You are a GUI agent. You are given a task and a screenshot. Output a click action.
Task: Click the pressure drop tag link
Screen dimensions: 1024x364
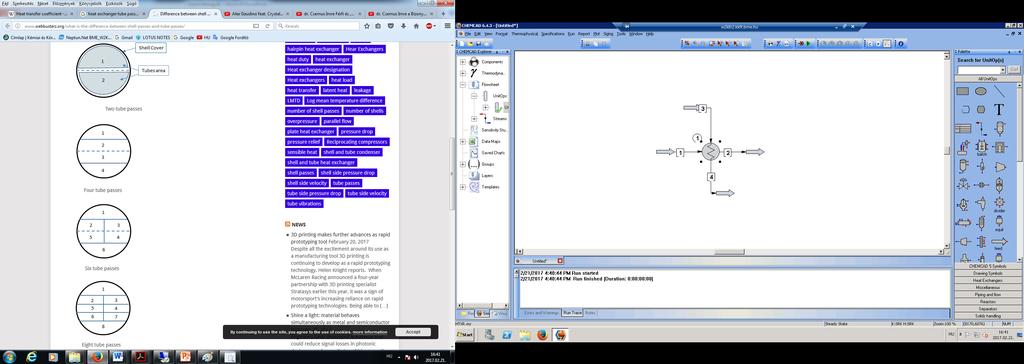(357, 131)
